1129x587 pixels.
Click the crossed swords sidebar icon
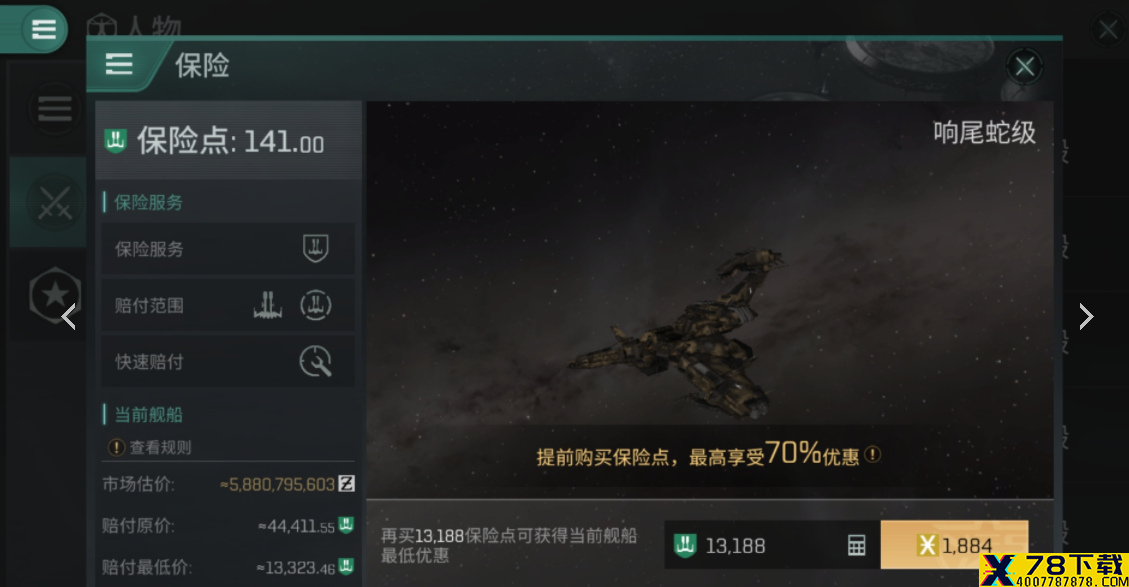click(x=55, y=202)
